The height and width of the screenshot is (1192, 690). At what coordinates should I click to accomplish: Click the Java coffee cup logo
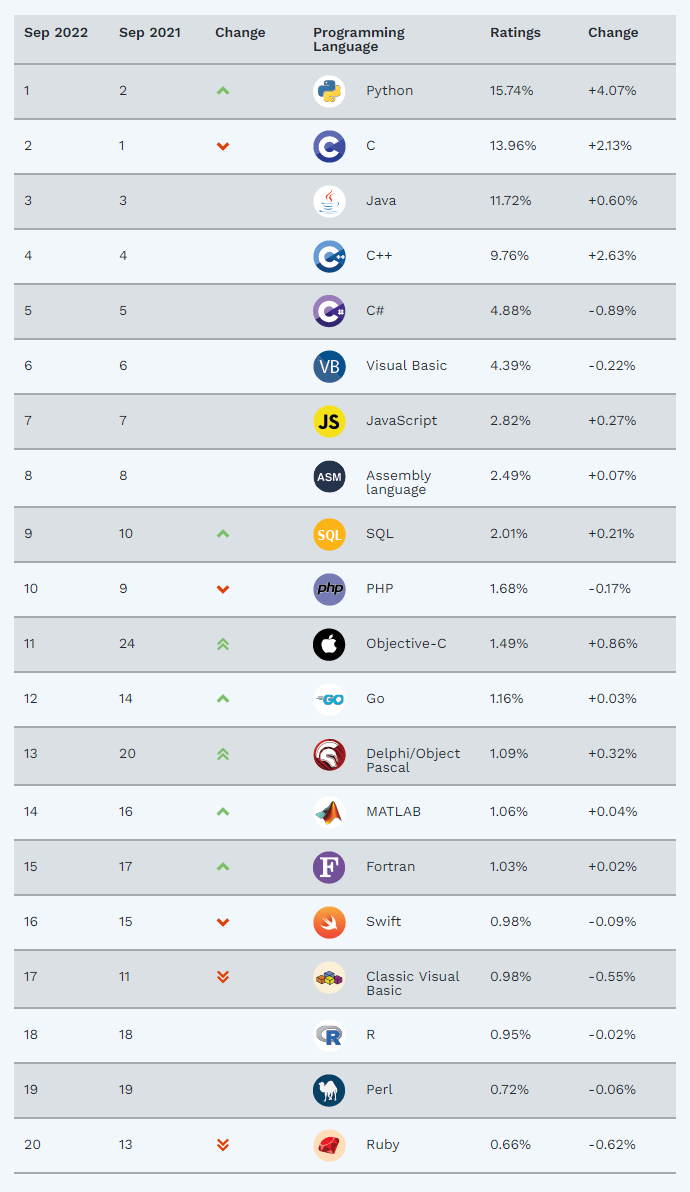coord(329,201)
